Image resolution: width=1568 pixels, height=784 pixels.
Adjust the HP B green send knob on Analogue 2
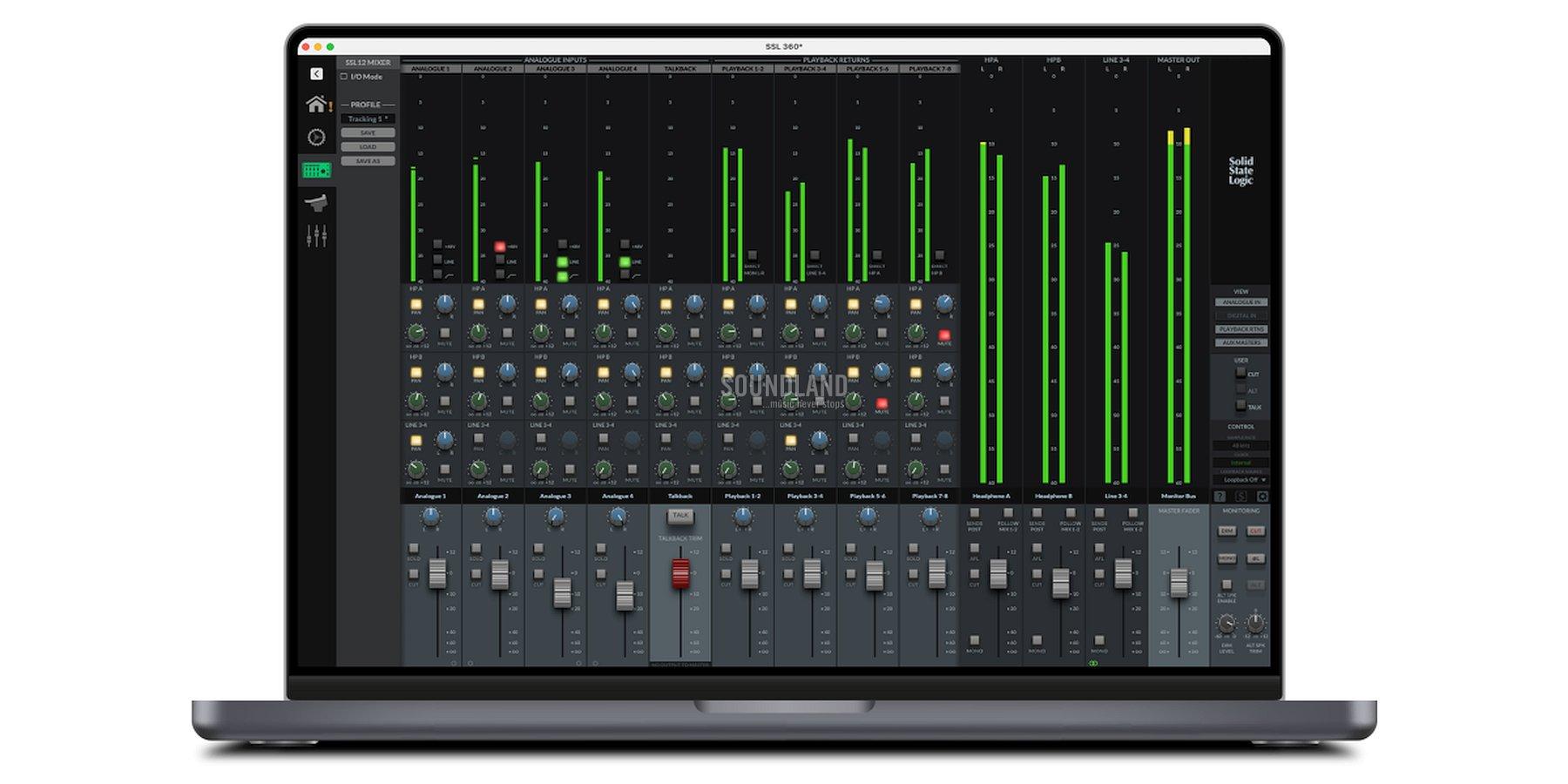click(x=478, y=401)
